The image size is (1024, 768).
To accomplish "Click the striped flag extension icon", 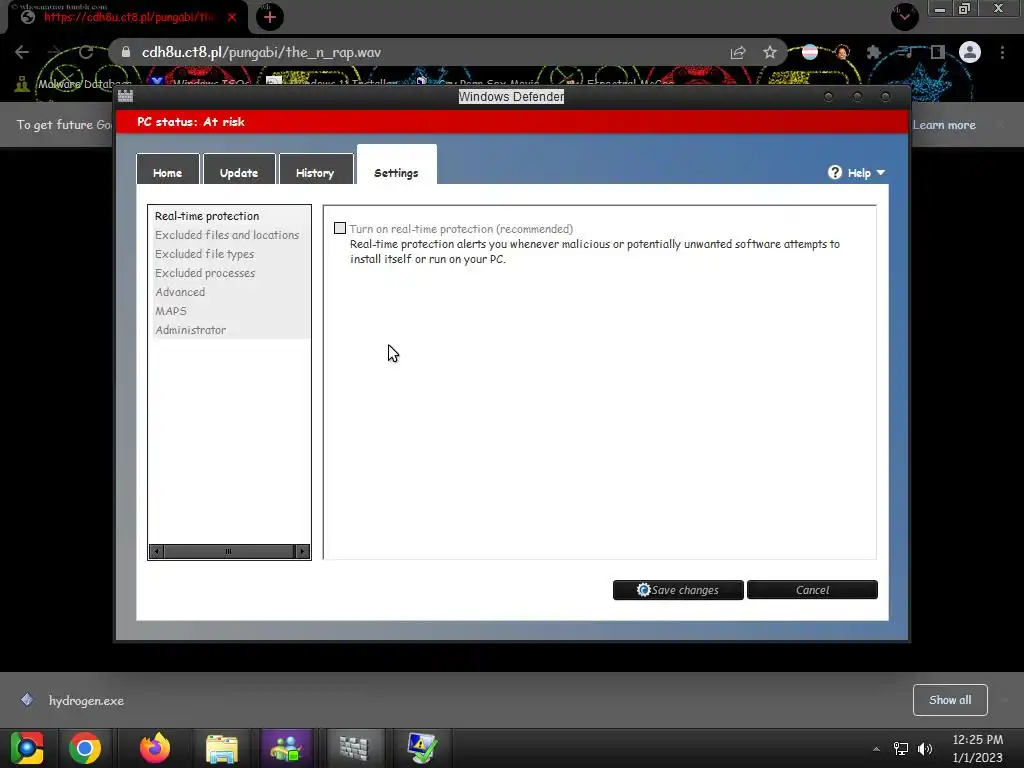I will pos(810,52).
